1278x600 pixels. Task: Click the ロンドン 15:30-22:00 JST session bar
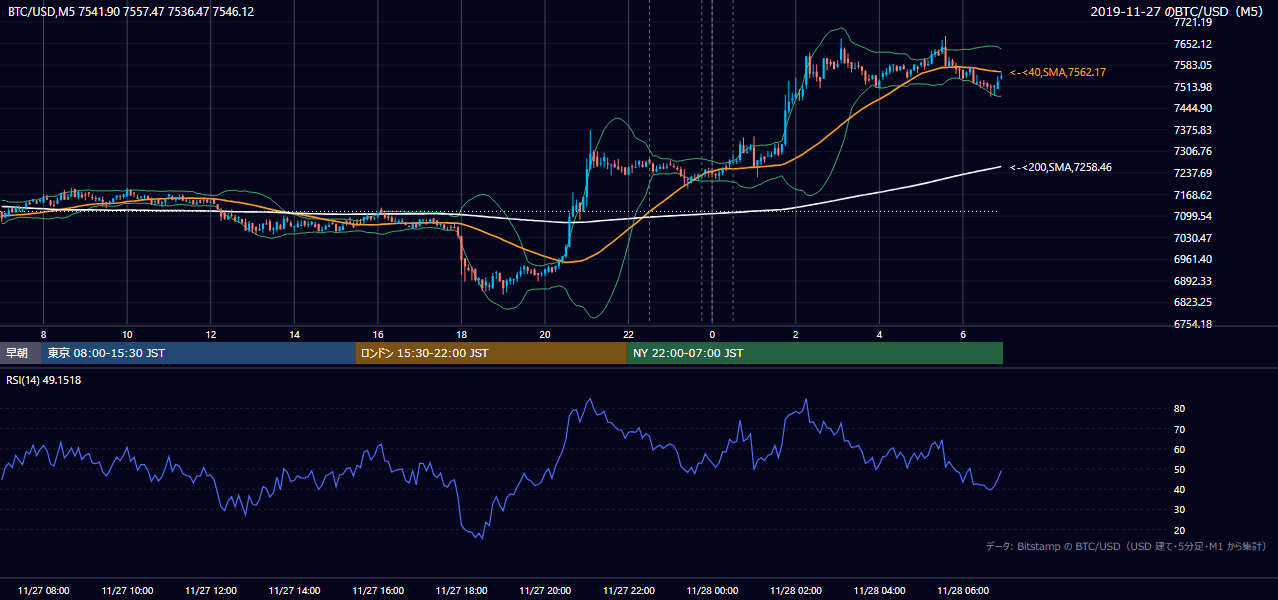(491, 353)
